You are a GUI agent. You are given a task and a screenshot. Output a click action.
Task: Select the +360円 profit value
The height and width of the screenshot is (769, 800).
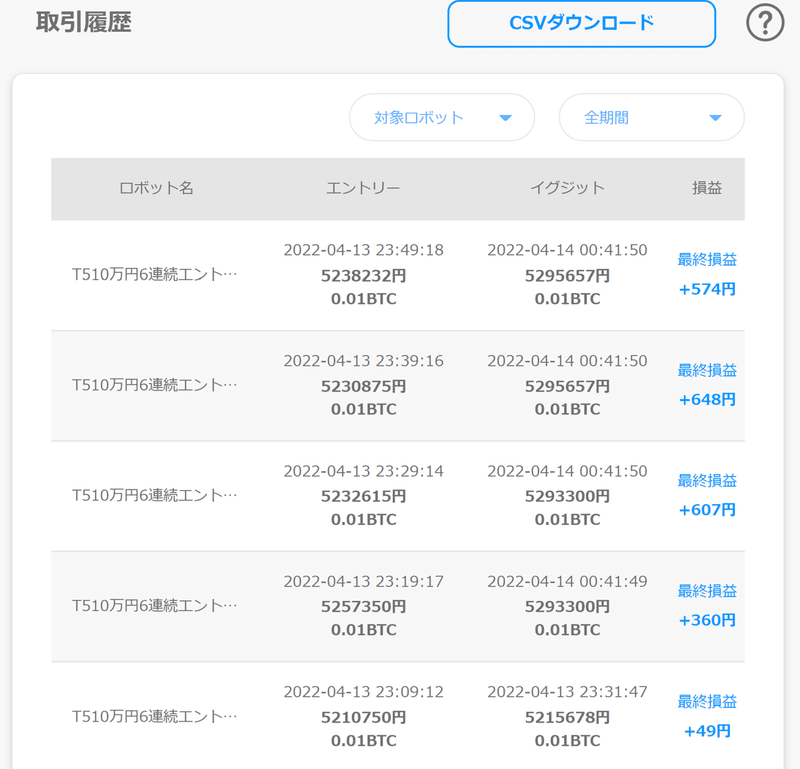pyautogui.click(x=707, y=621)
